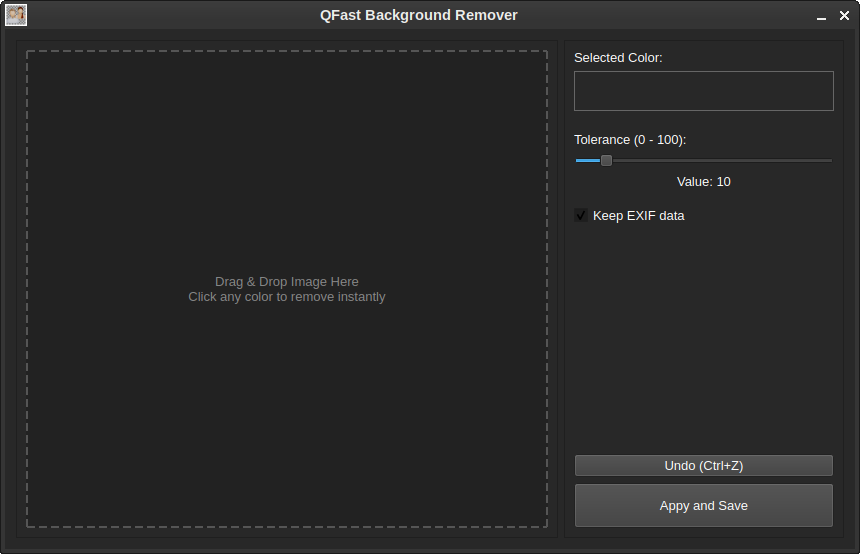The height and width of the screenshot is (554, 860).
Task: Click blue filled portion of Tolerance slider
Action: pyautogui.click(x=586, y=160)
